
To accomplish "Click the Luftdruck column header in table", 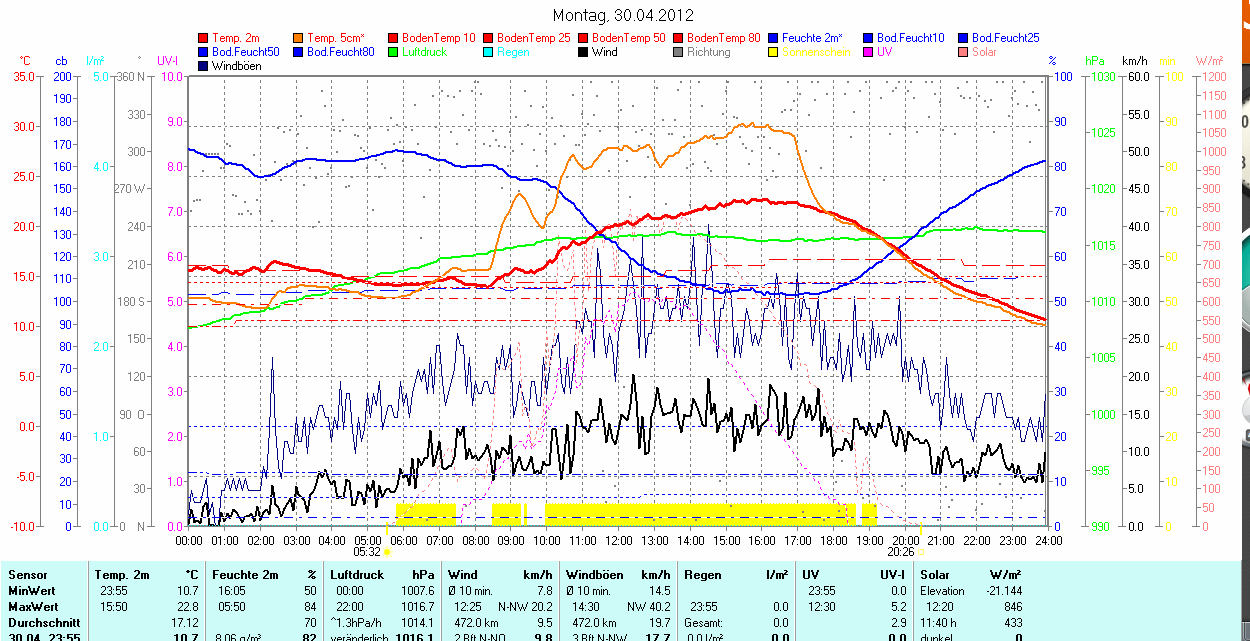I will click(357, 575).
